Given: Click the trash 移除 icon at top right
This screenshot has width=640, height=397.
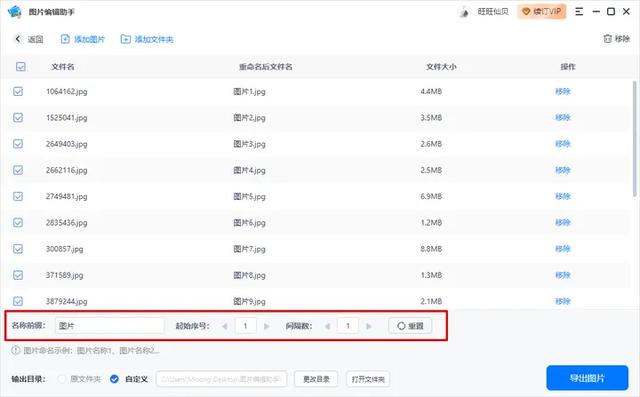Looking at the screenshot, I should [607, 39].
